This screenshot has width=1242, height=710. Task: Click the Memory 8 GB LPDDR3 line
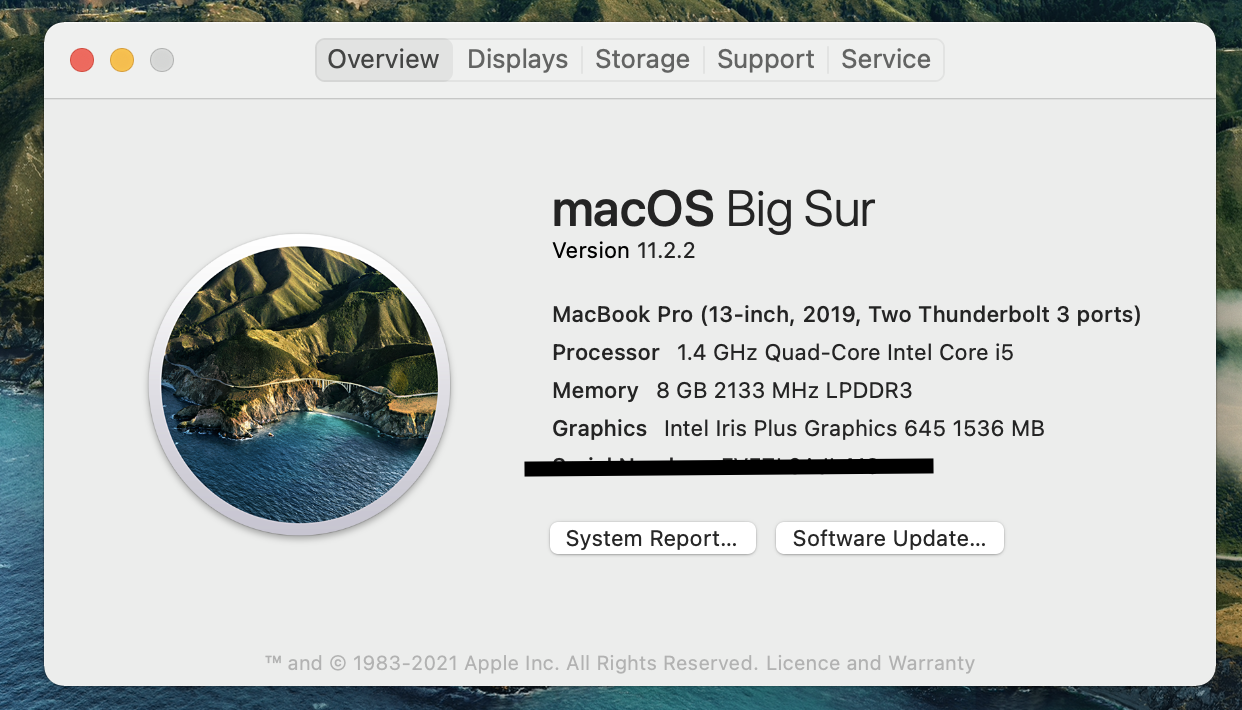coord(732,391)
